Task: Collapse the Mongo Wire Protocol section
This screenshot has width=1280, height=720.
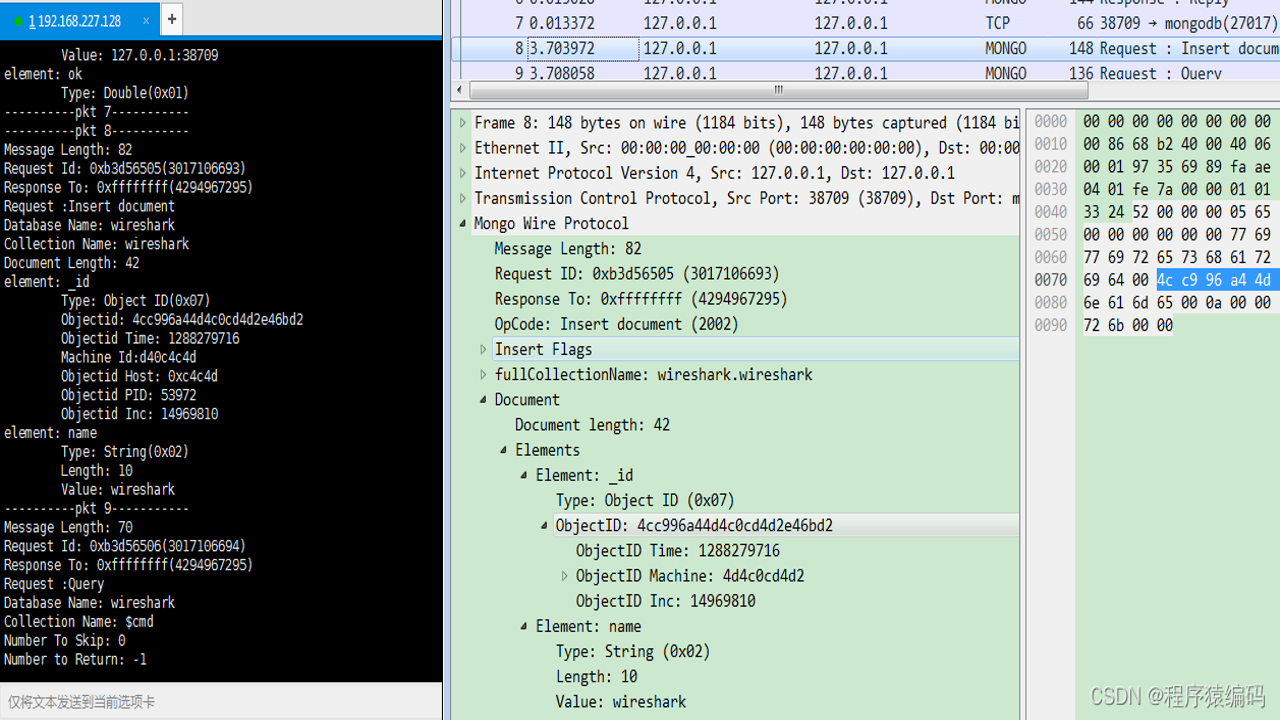Action: click(x=463, y=223)
